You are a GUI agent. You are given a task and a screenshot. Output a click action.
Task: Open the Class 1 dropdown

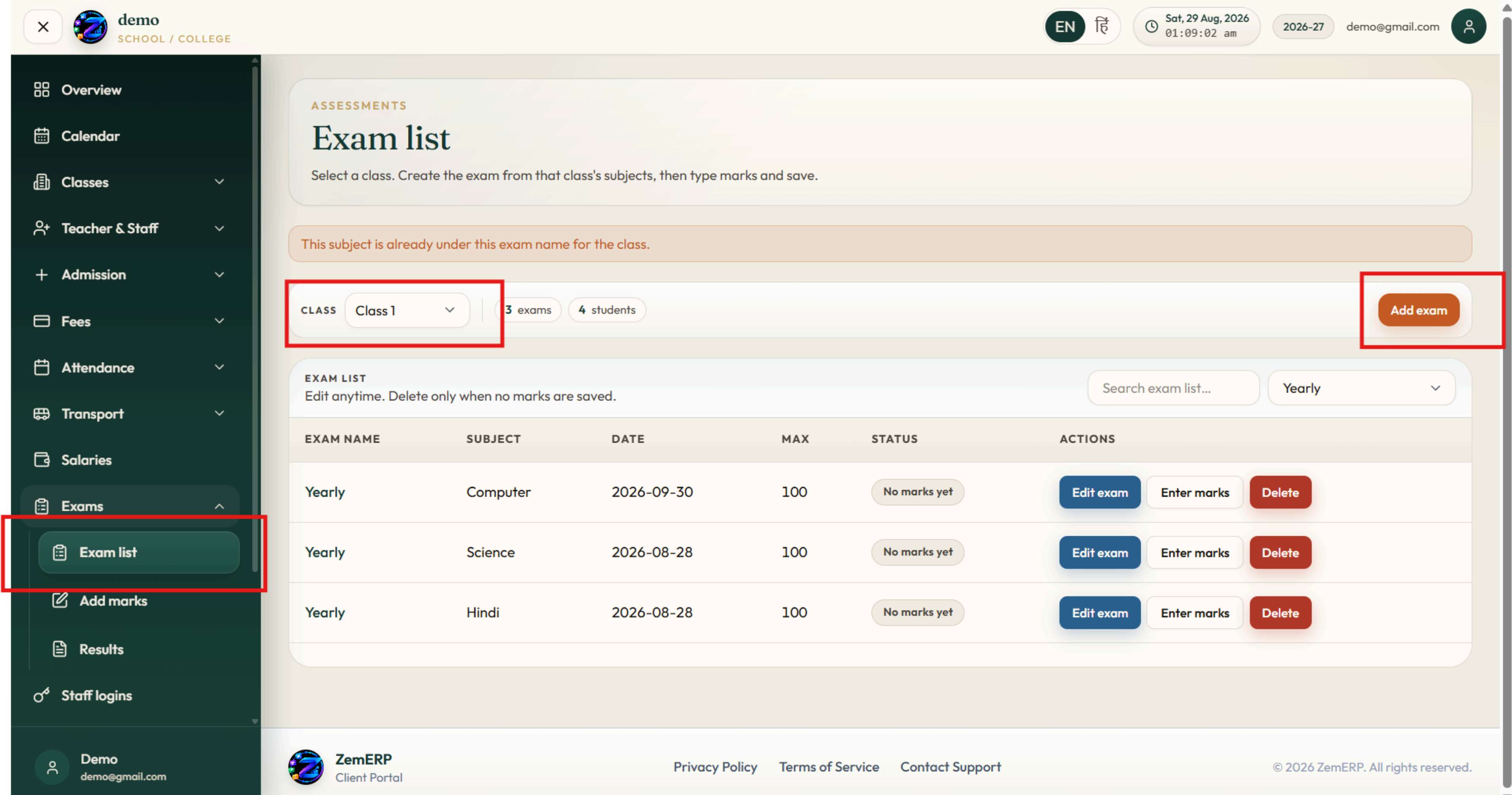click(407, 310)
